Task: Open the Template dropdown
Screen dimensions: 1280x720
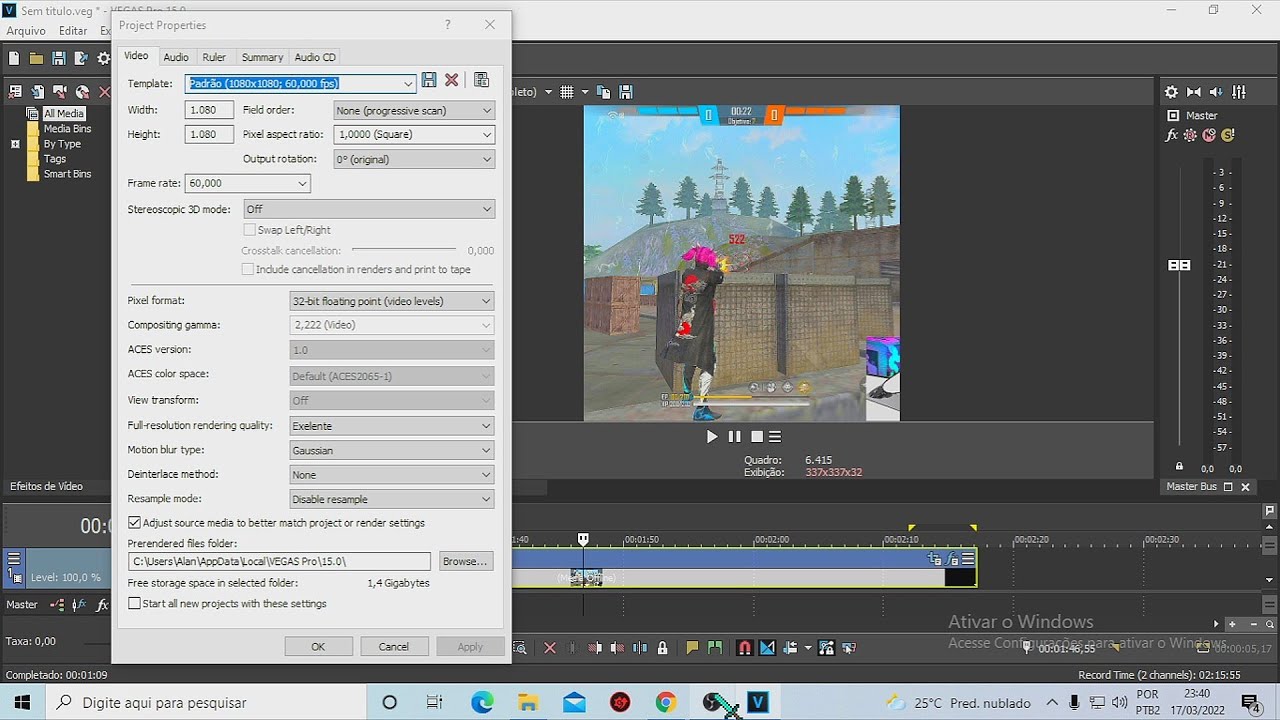Action: [x=408, y=84]
